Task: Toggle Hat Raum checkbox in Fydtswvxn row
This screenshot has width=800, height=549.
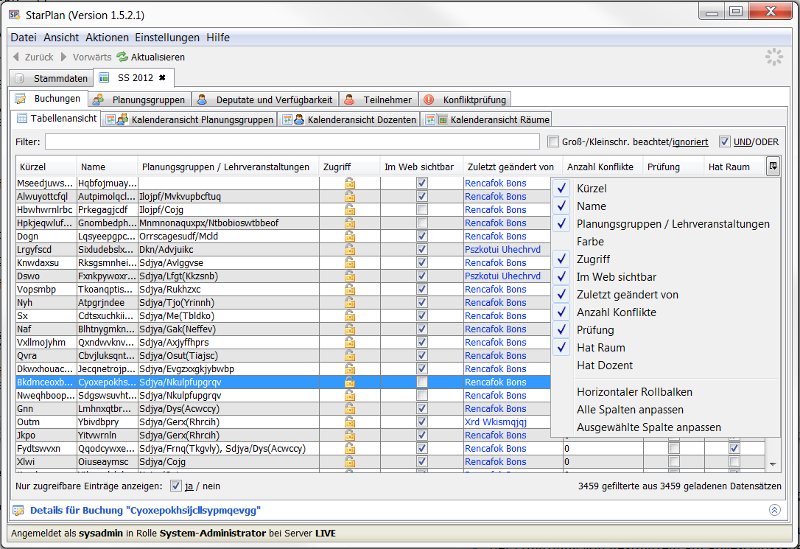Action: pos(734,448)
